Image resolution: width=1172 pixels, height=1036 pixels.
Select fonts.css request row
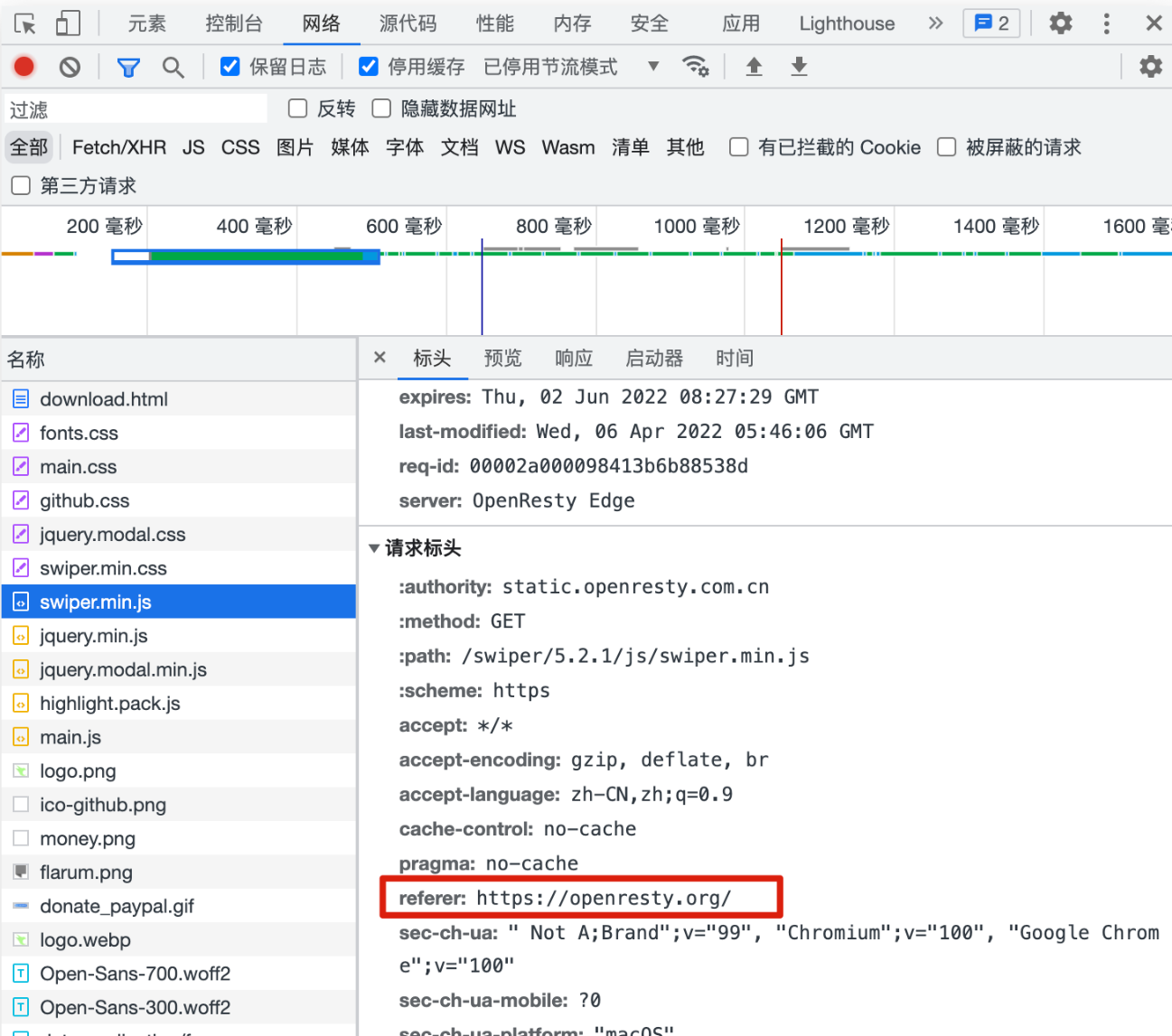pos(179,433)
